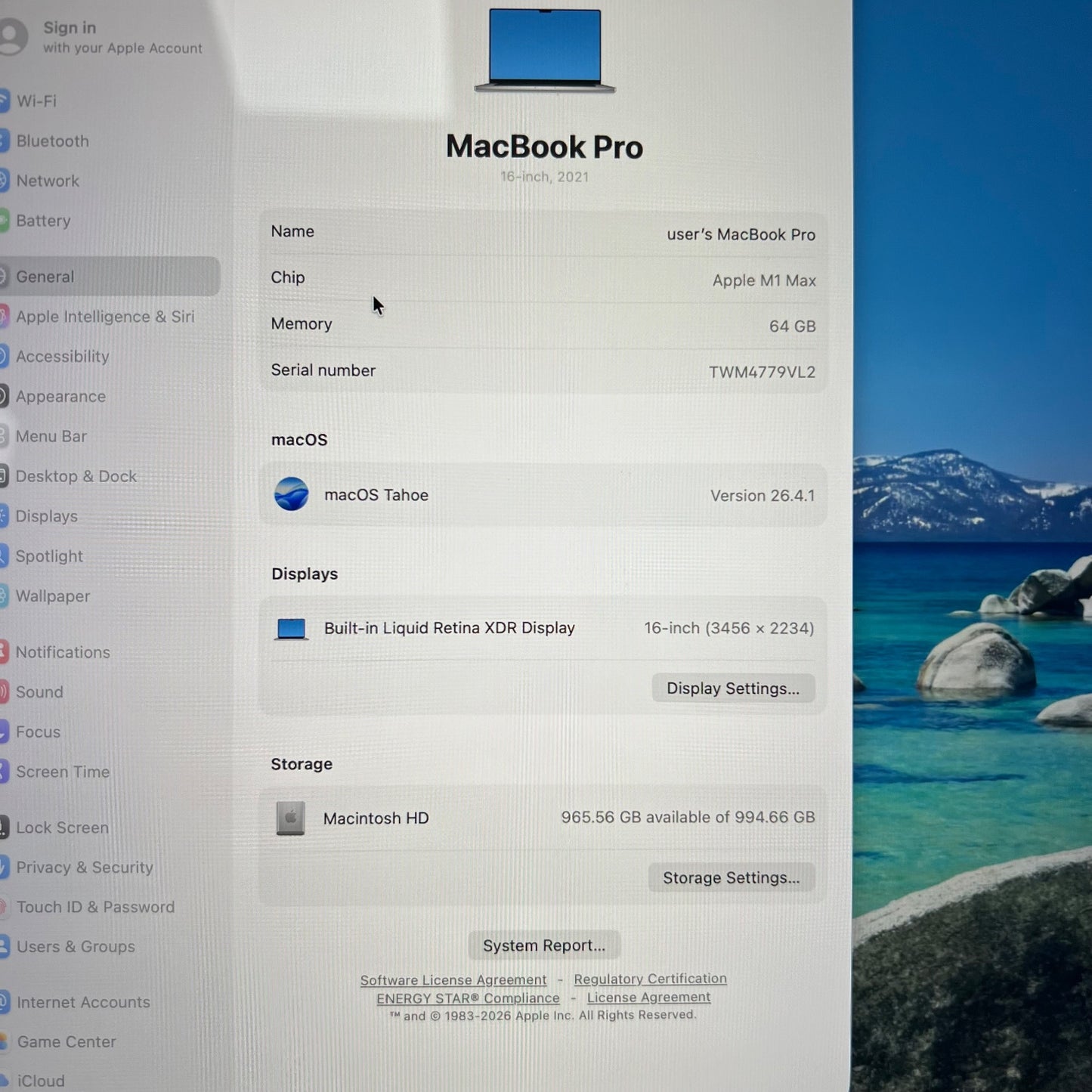
Task: Open the System Report... button
Action: 544,946
